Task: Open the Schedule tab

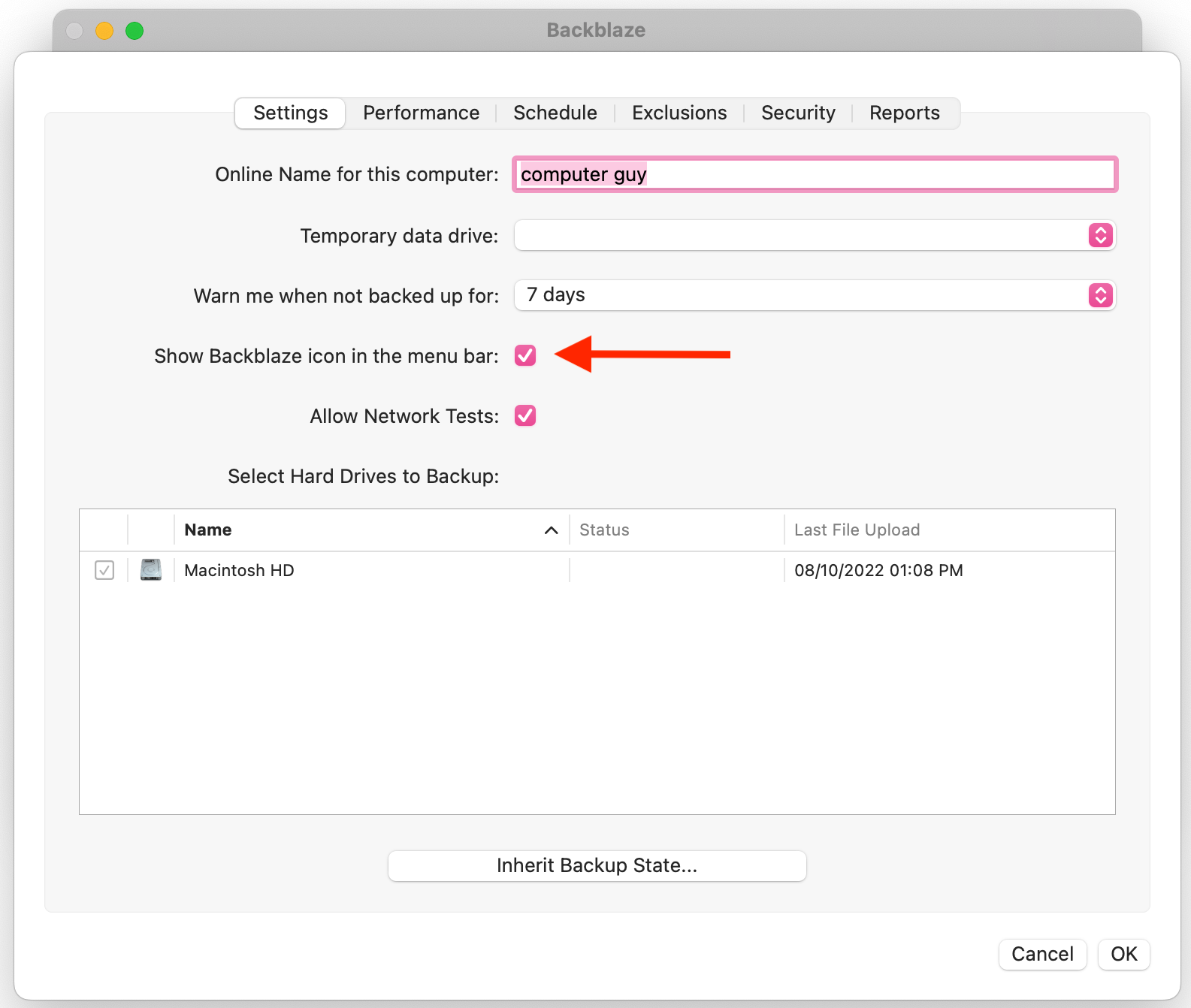Action: pyautogui.click(x=555, y=113)
